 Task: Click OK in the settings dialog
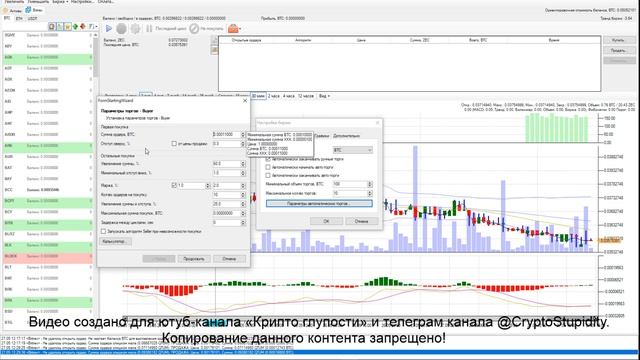tap(326, 221)
